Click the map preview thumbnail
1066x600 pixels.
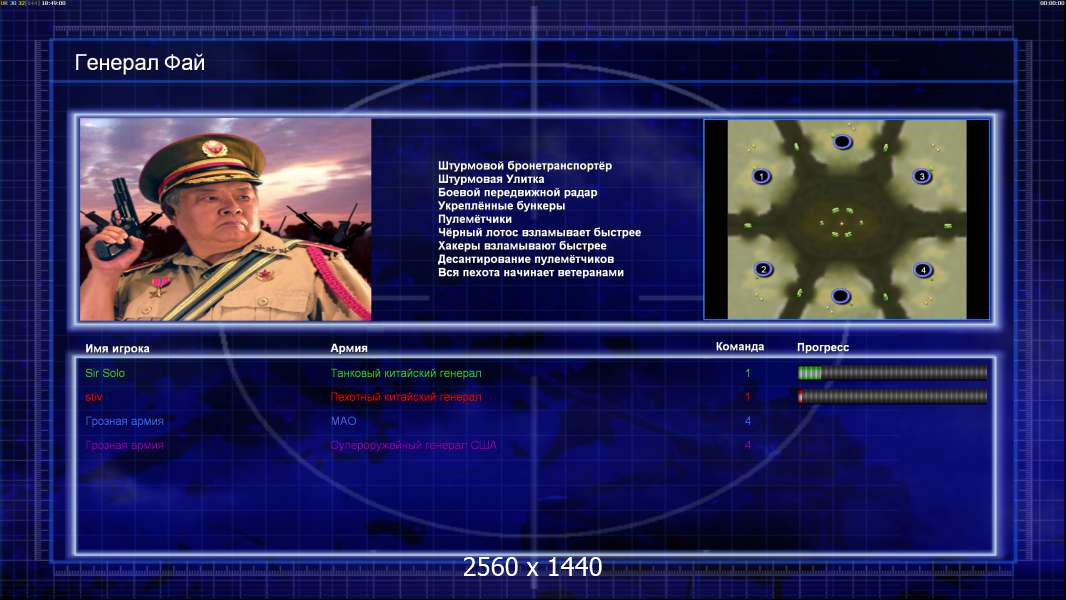[x=846, y=219]
